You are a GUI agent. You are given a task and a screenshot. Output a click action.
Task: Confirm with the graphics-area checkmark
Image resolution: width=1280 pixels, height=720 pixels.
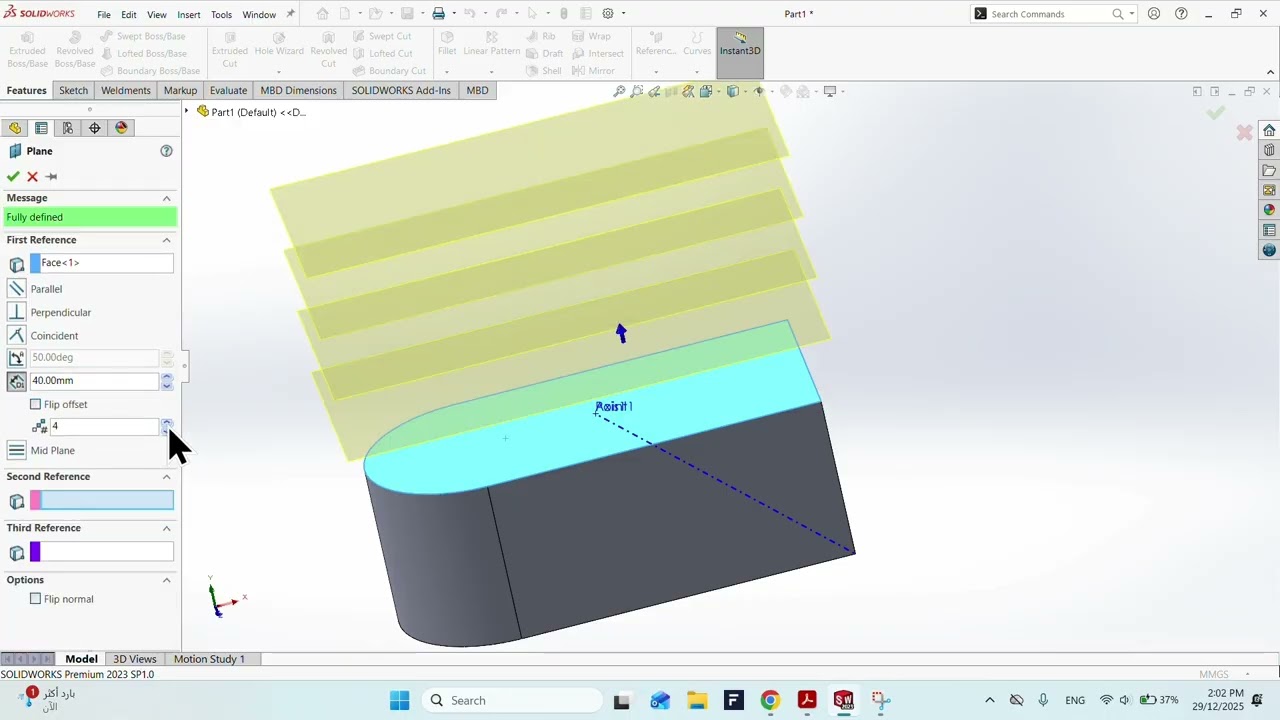click(1215, 113)
